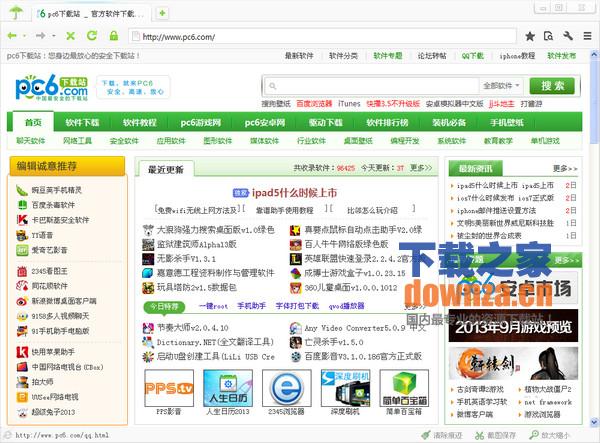
Task: Click the green umbrella browser logo
Action: click(x=16, y=12)
